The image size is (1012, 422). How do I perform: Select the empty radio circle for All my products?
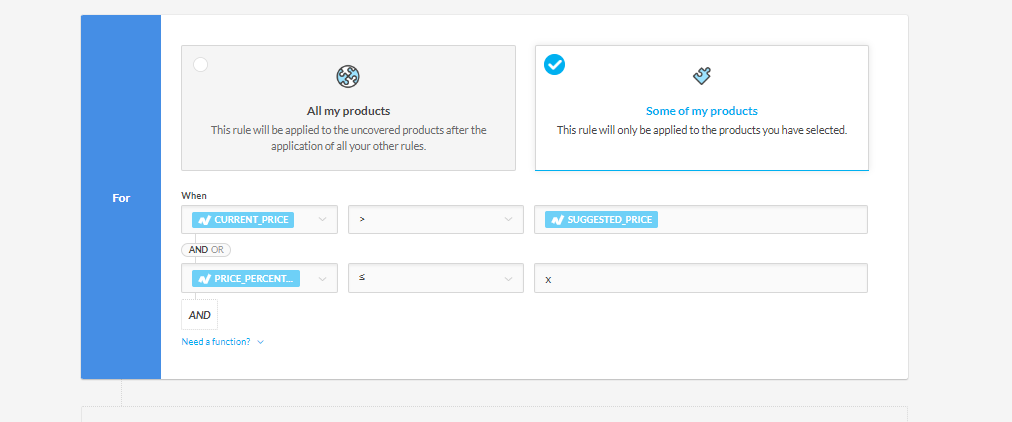(201, 65)
